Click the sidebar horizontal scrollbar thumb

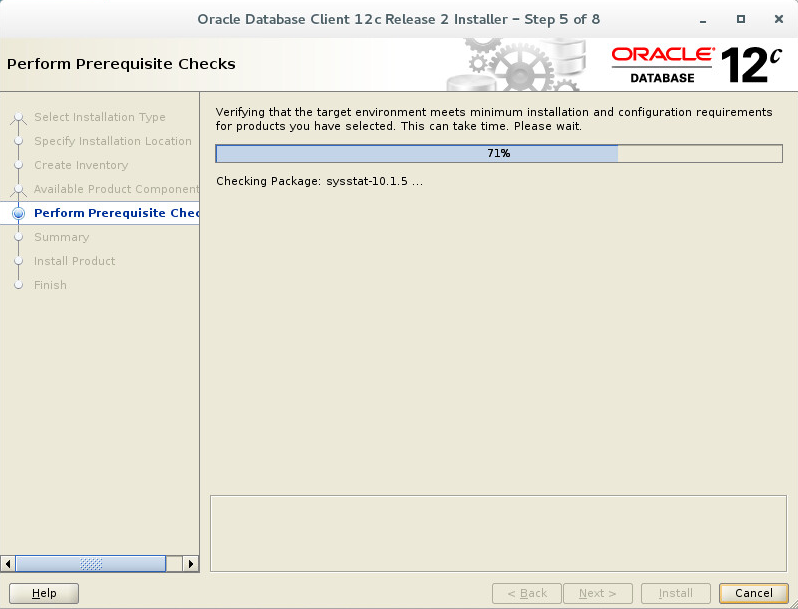tap(91, 564)
